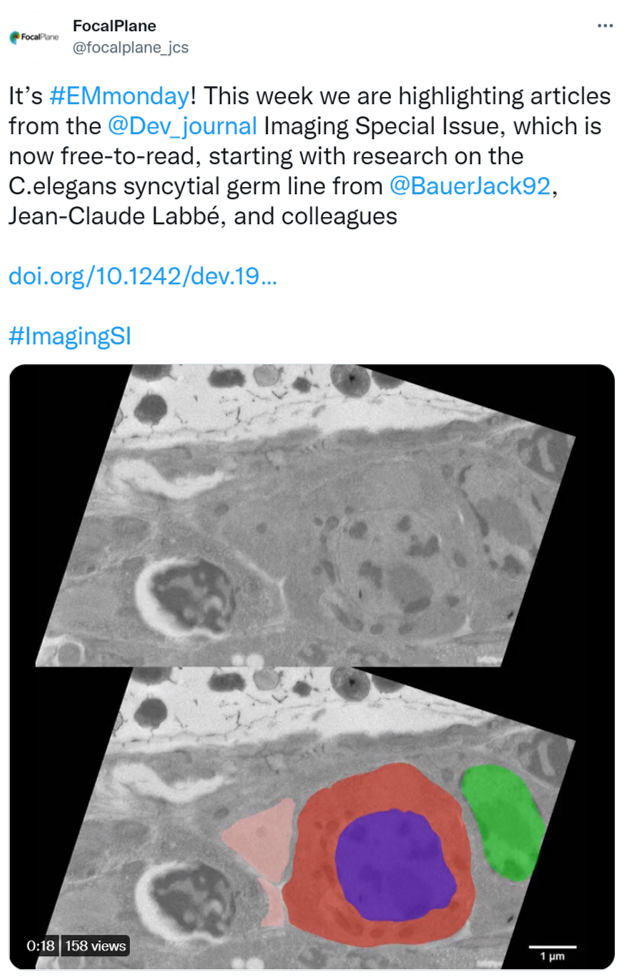Play the embedded electron microscopy video
The width and height of the screenshot is (625, 978).
point(312,666)
